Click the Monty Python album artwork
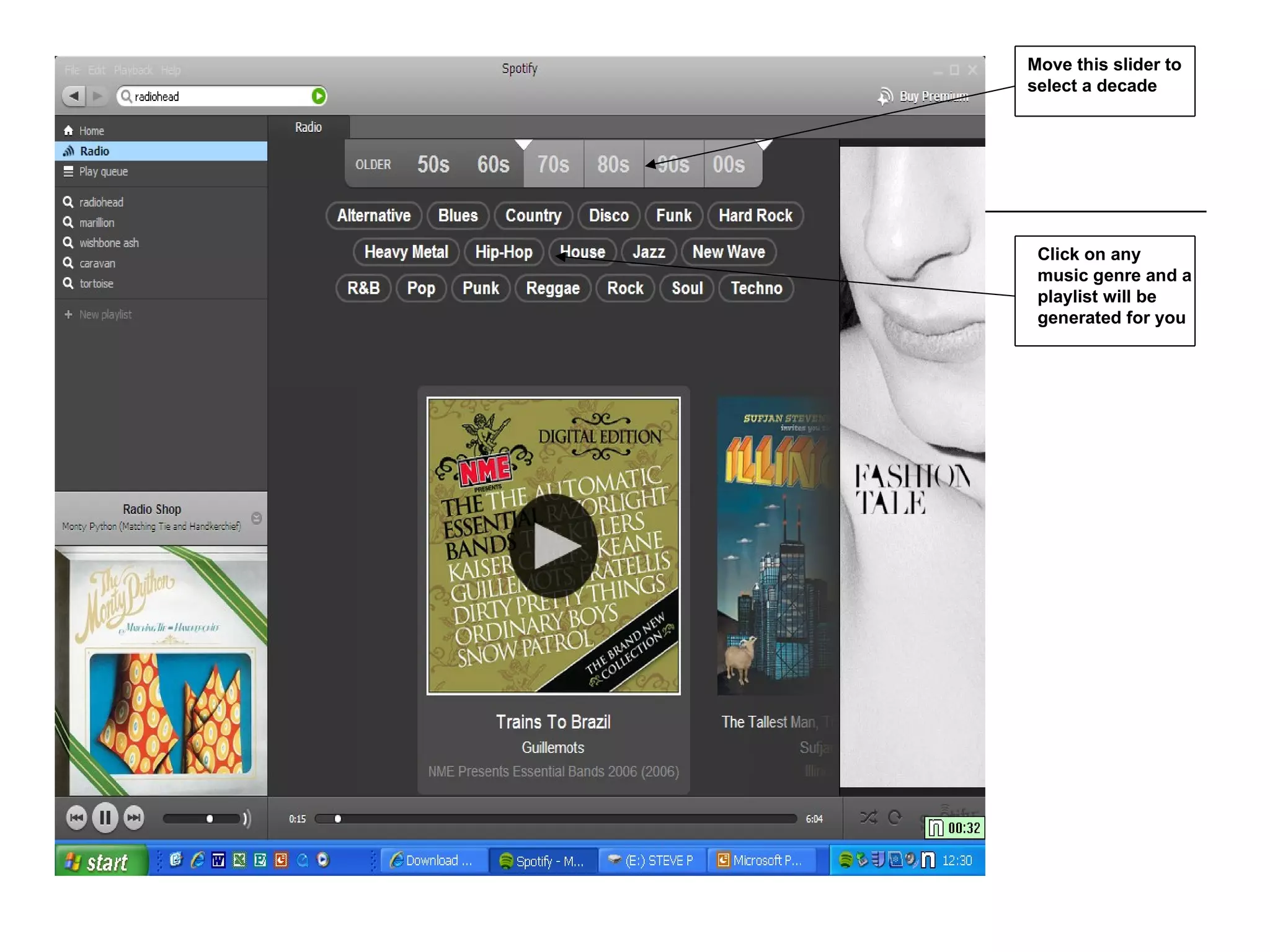The image size is (1270, 952). 161,671
